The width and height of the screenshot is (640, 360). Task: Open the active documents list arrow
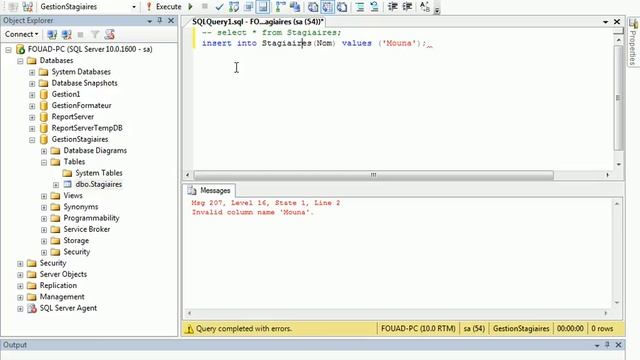pyautogui.click(x=606, y=22)
